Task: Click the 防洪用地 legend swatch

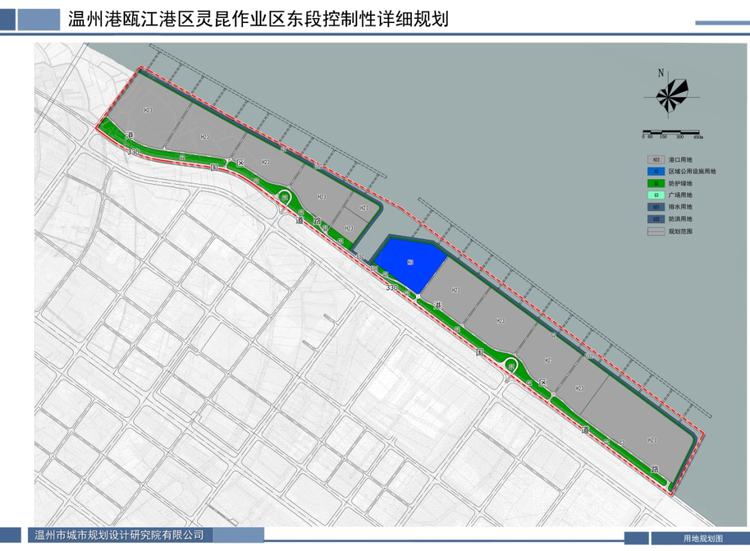Action: tap(655, 220)
